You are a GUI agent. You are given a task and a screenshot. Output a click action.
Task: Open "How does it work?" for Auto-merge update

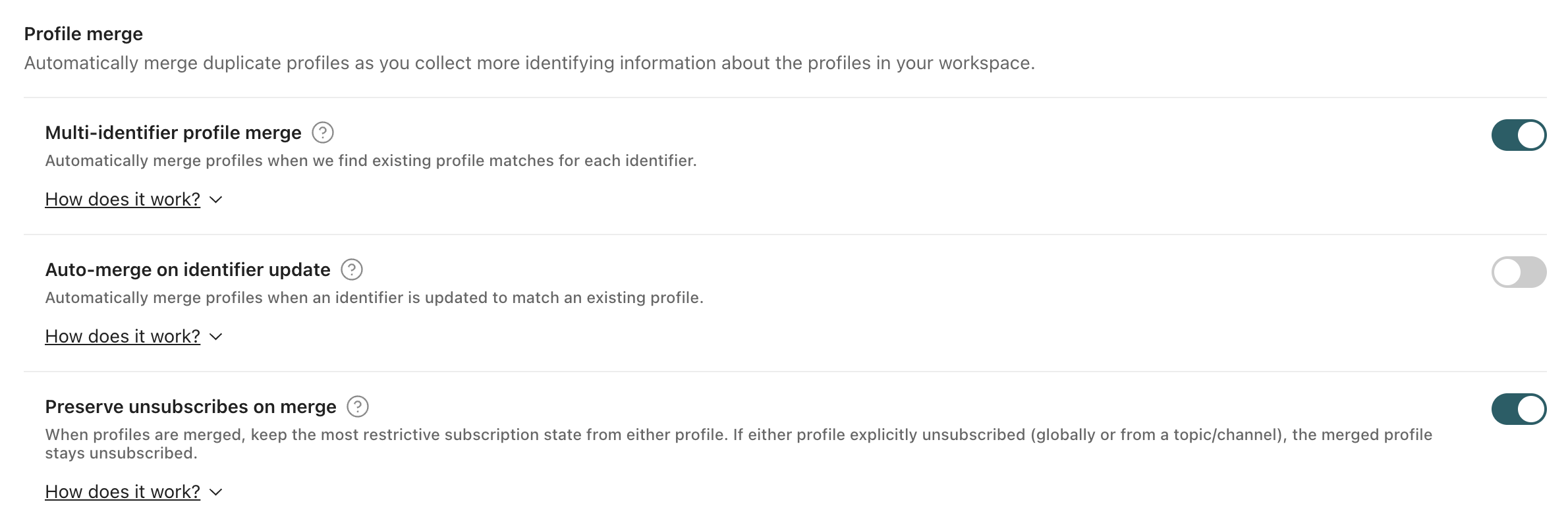pos(123,337)
